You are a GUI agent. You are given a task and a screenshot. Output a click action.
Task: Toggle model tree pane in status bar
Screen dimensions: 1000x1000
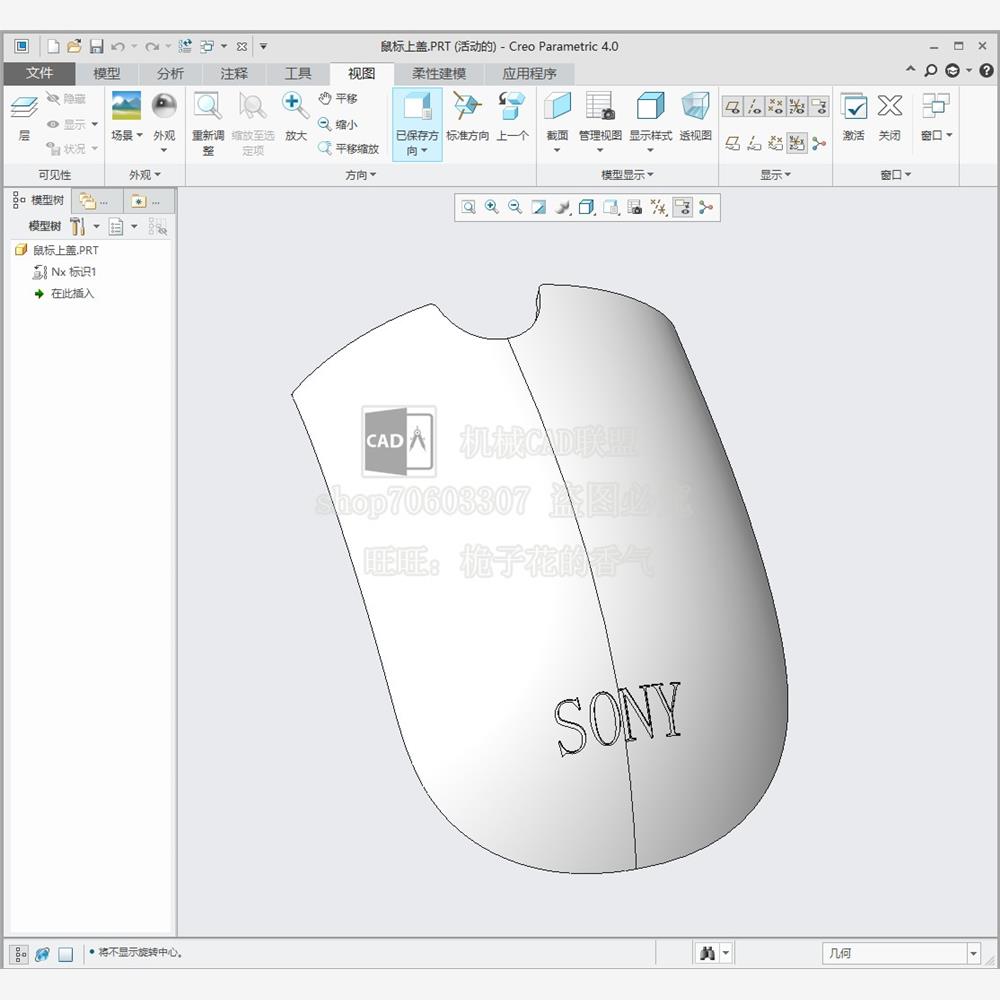pyautogui.click(x=20, y=954)
